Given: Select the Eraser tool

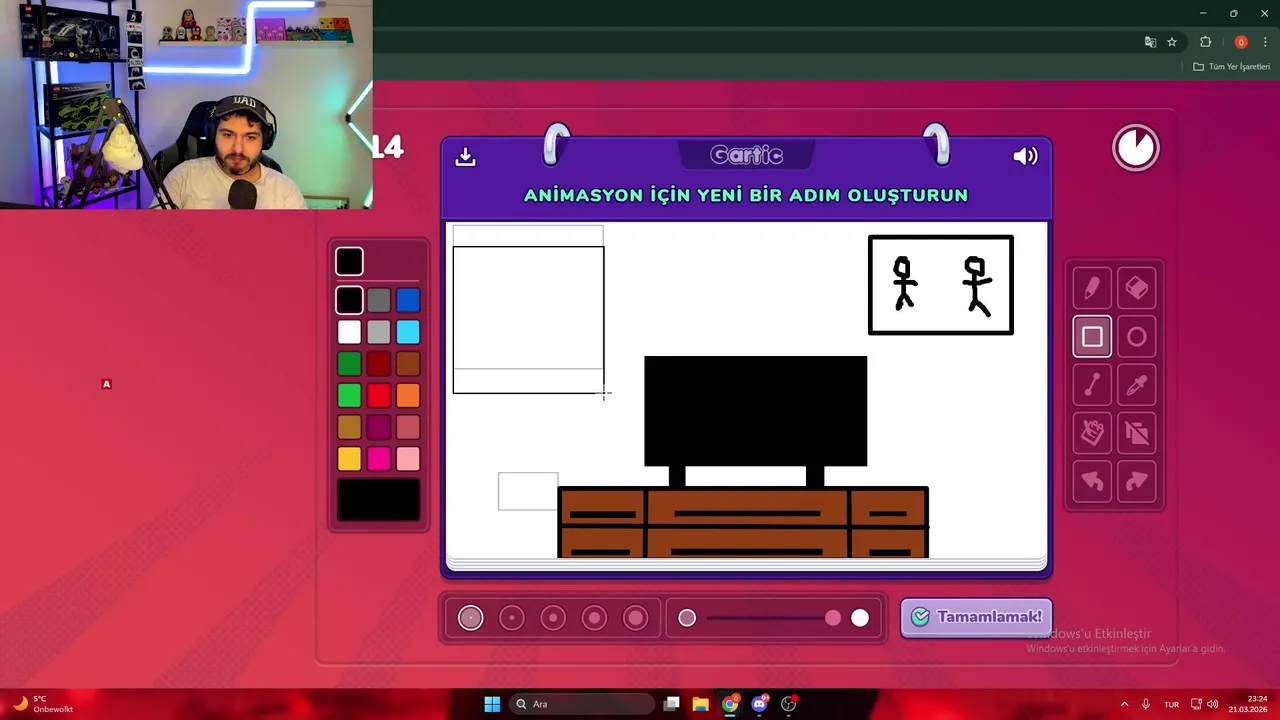Looking at the screenshot, I should [x=1137, y=289].
